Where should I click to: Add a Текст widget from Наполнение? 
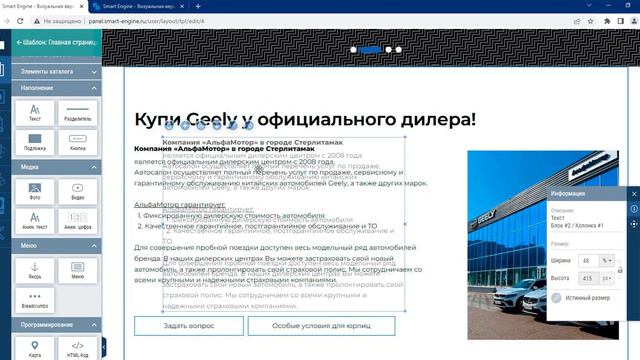pyautogui.click(x=35, y=113)
